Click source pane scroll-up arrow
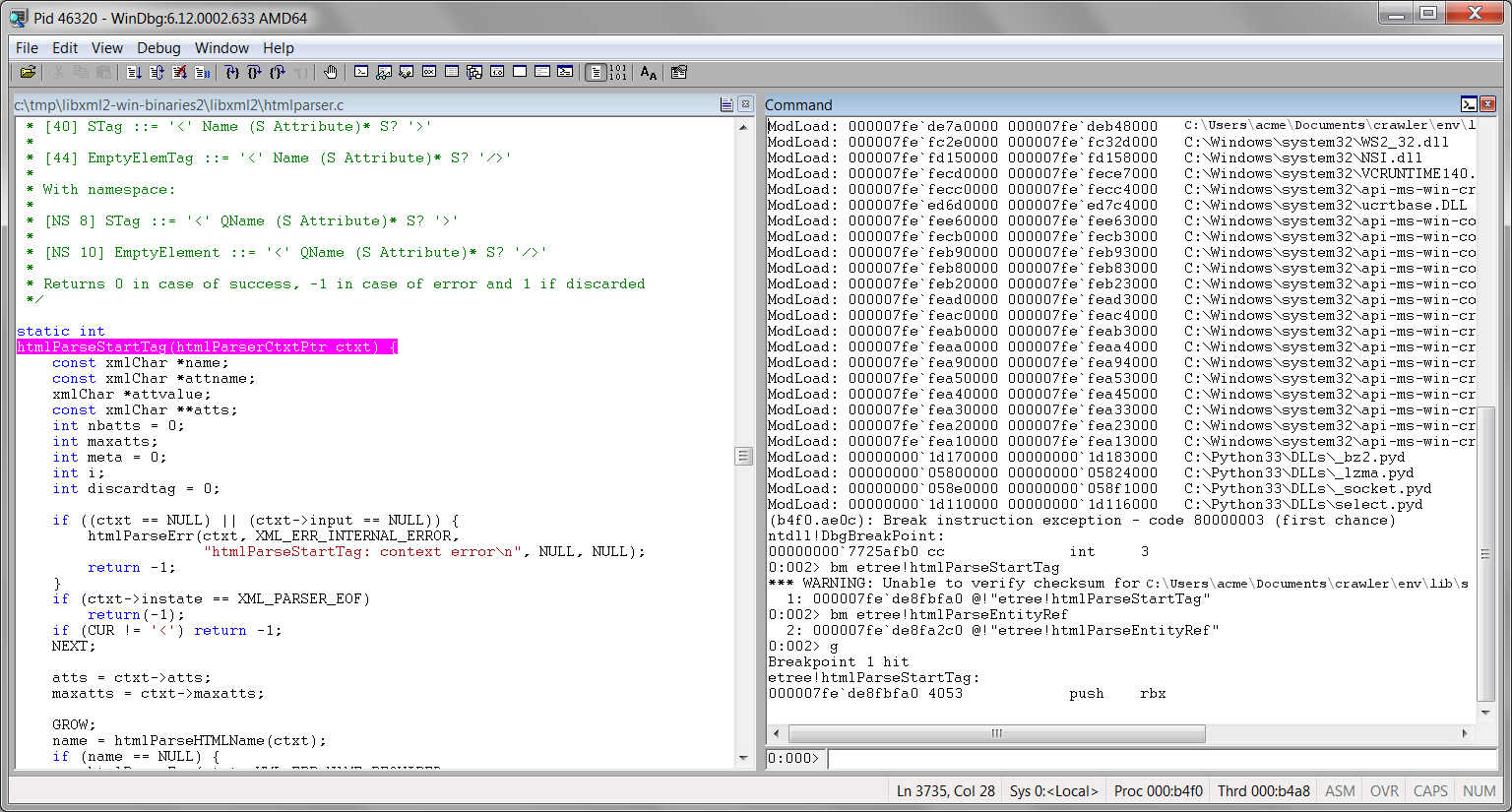This screenshot has height=812, width=1512. click(743, 127)
